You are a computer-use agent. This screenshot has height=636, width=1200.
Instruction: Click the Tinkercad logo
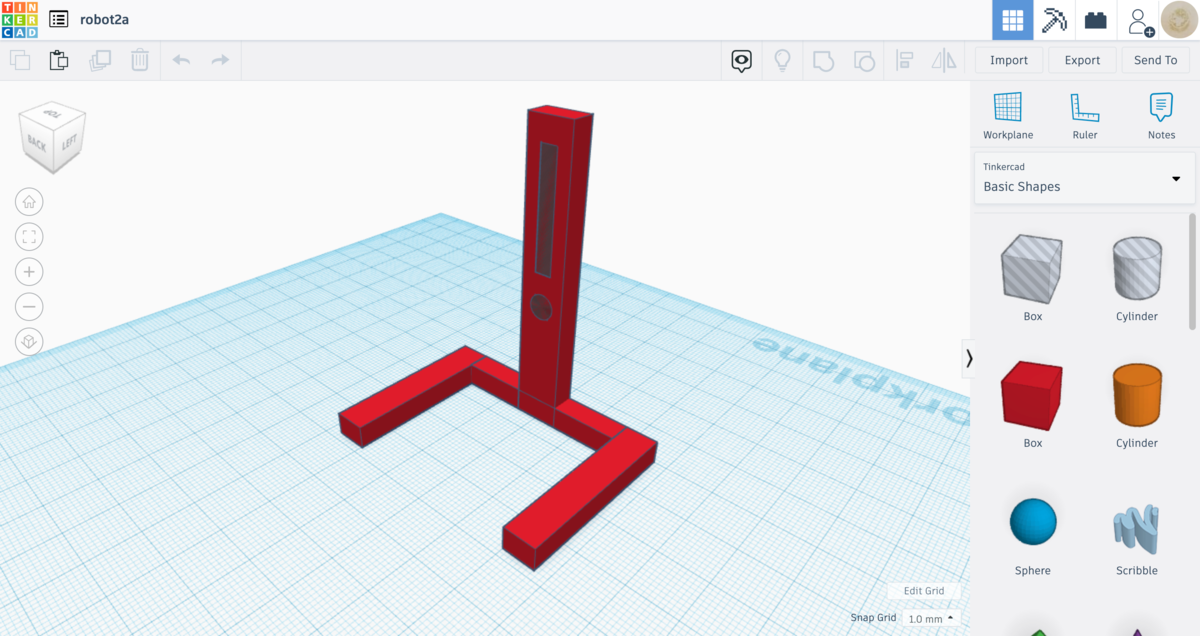19,19
